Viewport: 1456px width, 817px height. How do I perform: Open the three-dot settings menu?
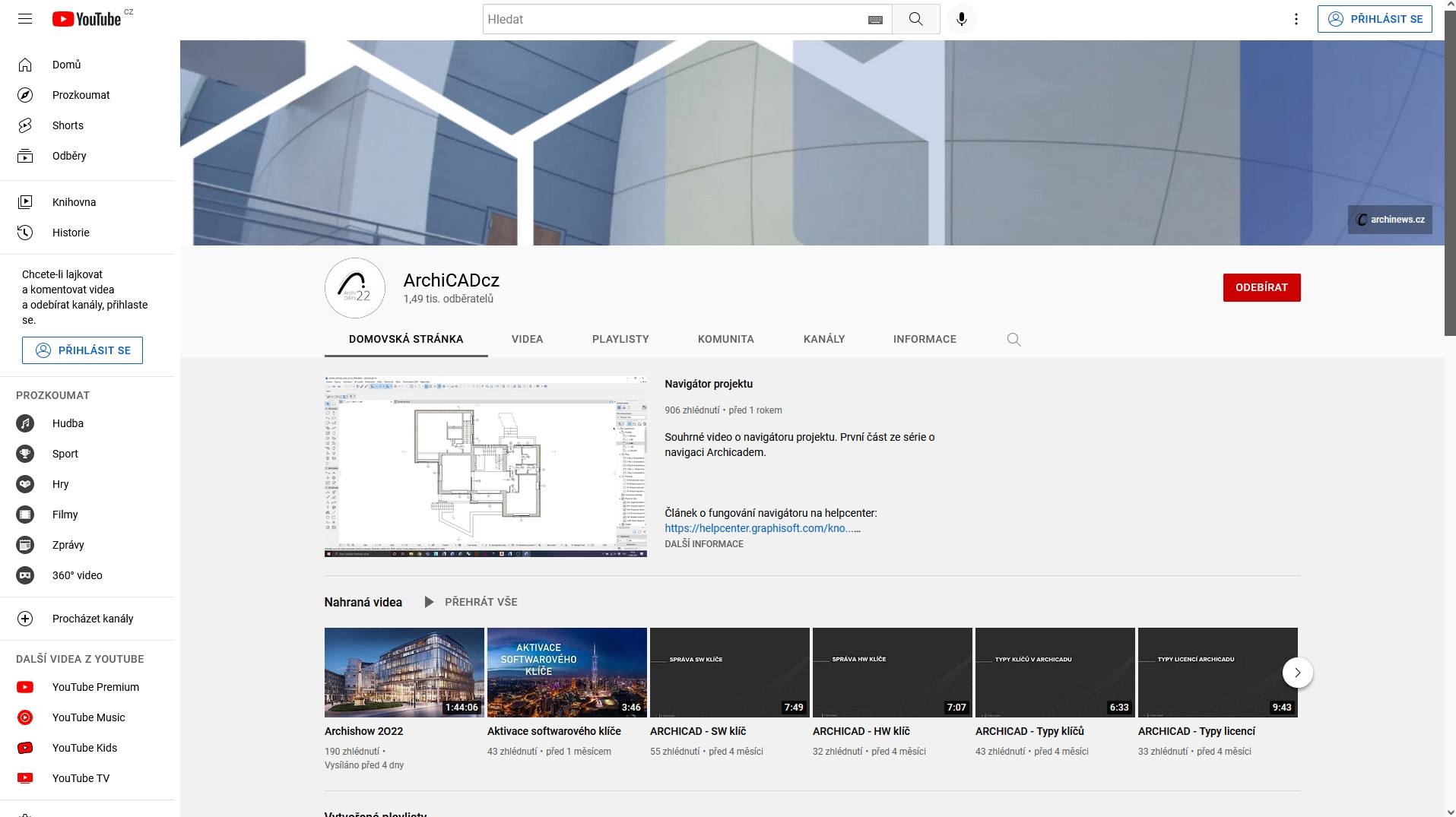pos(1296,19)
